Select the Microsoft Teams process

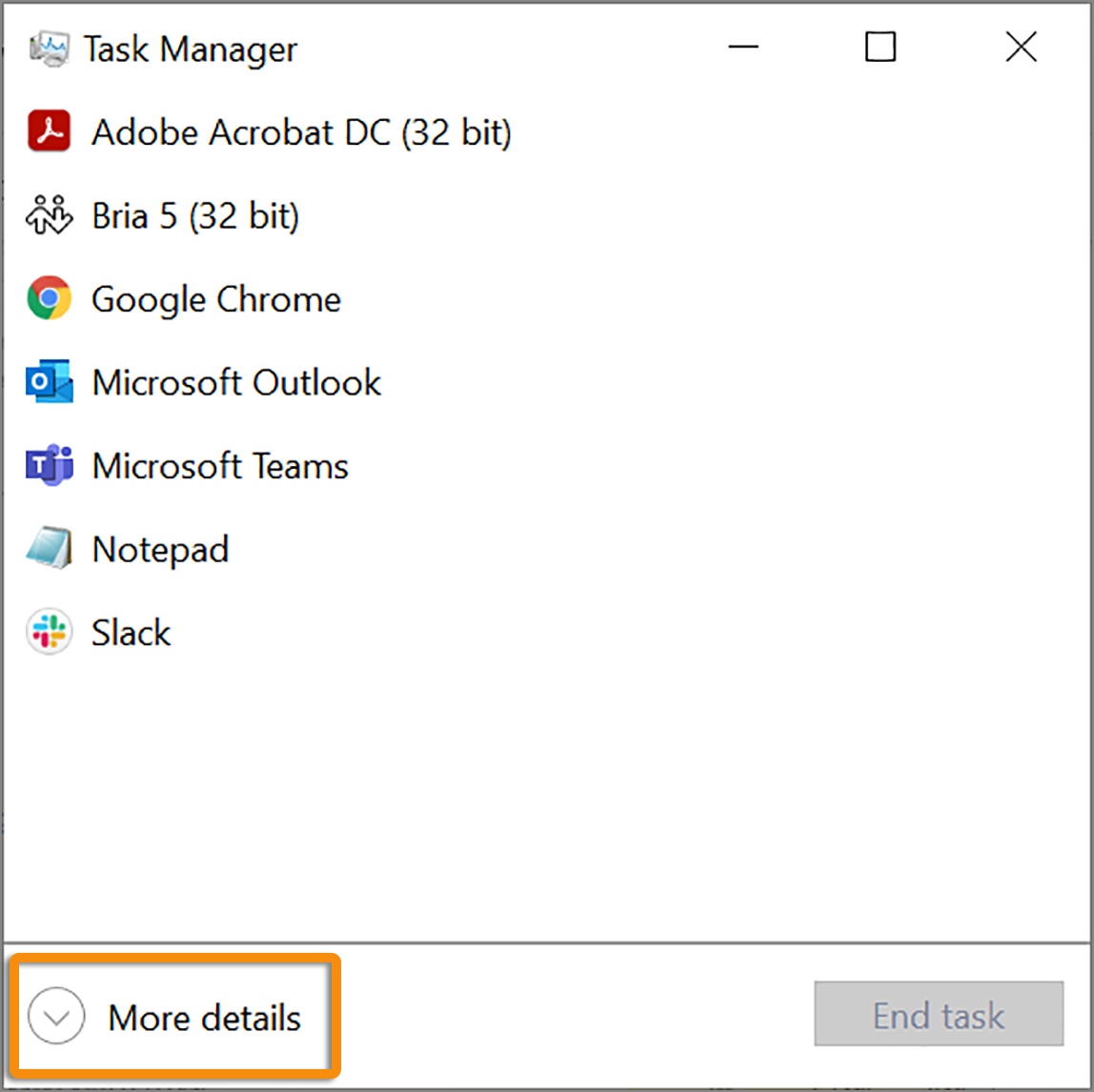coord(219,466)
